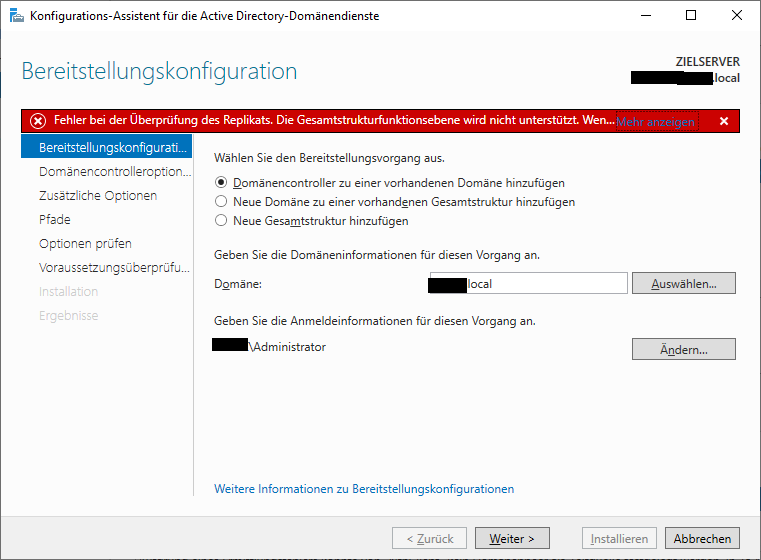Click the '\Administrator' credentials text
This screenshot has width=761, height=560.
(x=287, y=347)
